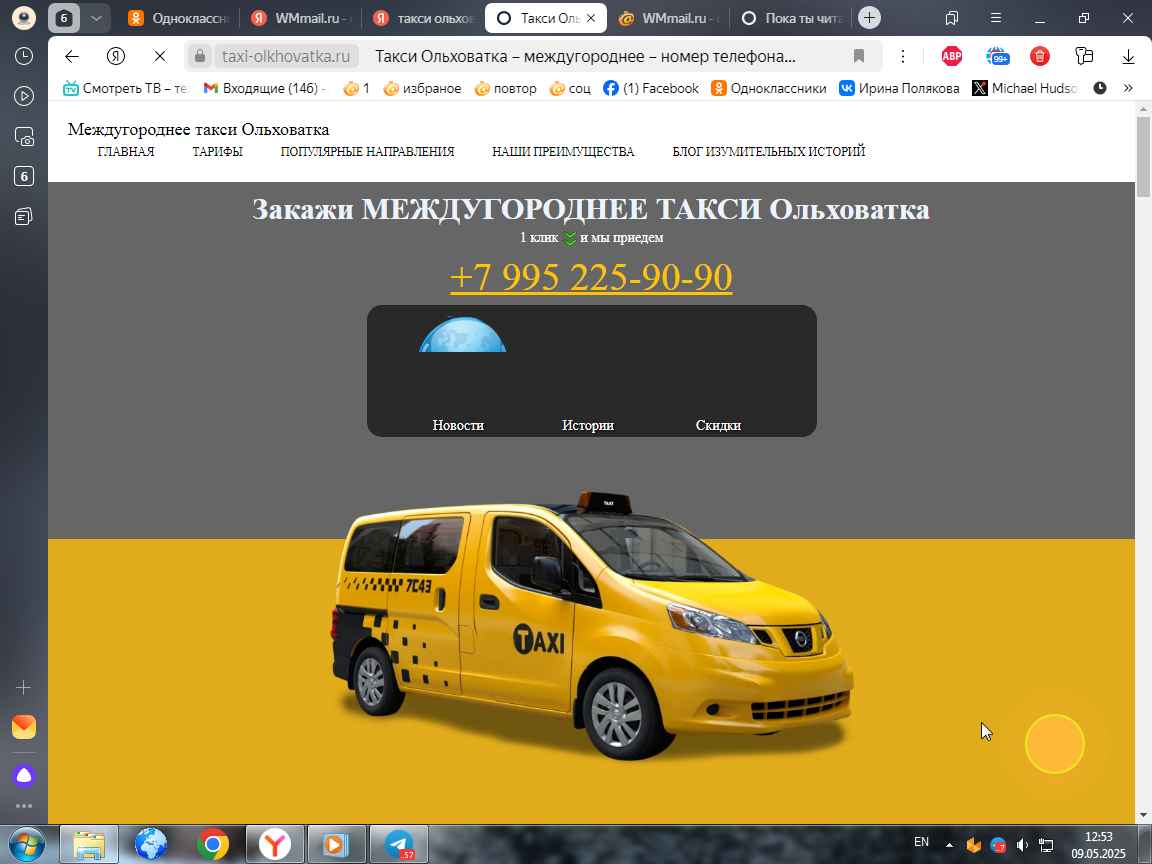Go back with the arrow button

click(x=71, y=56)
